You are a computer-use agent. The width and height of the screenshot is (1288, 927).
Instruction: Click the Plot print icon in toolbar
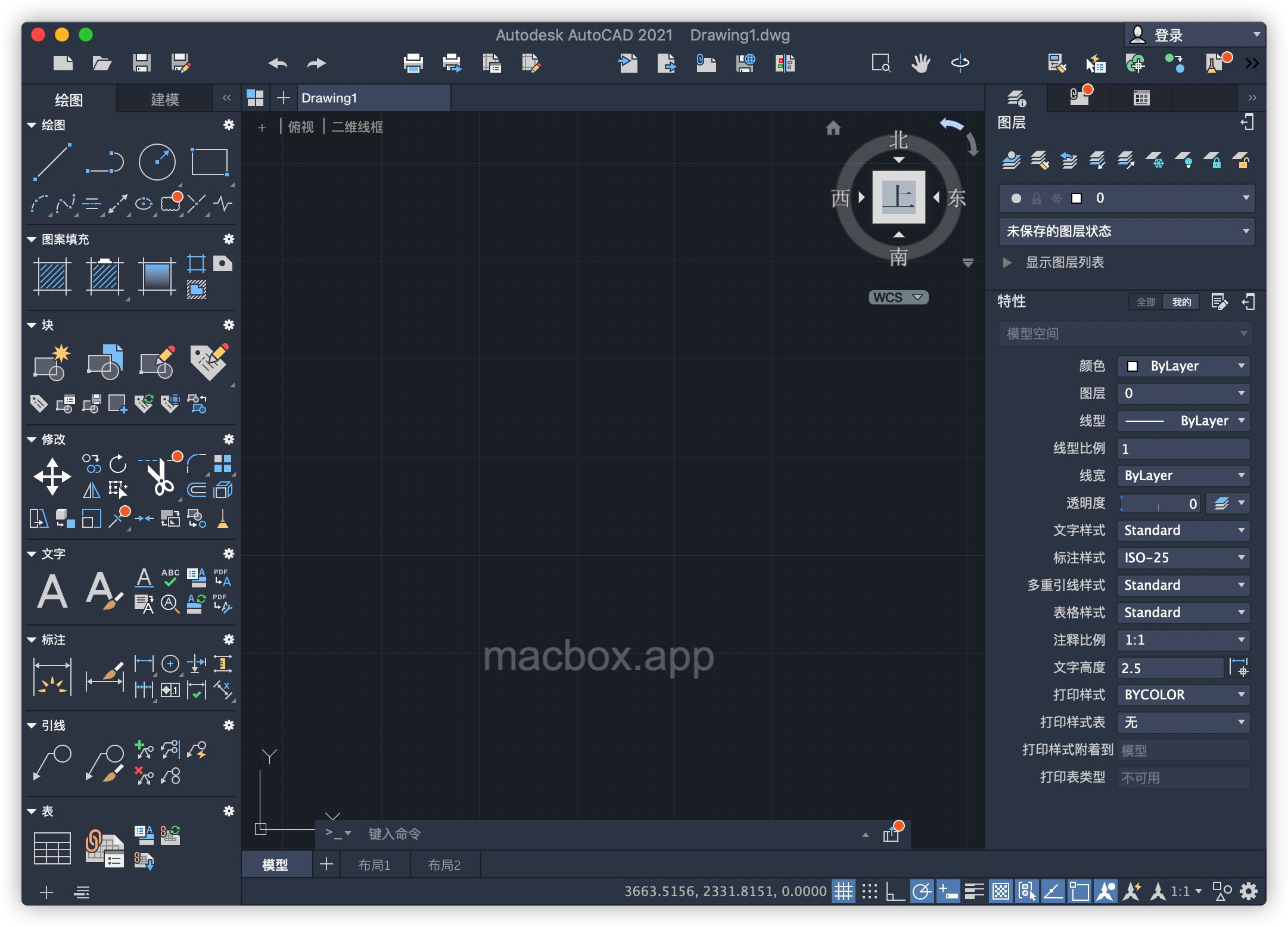point(413,63)
